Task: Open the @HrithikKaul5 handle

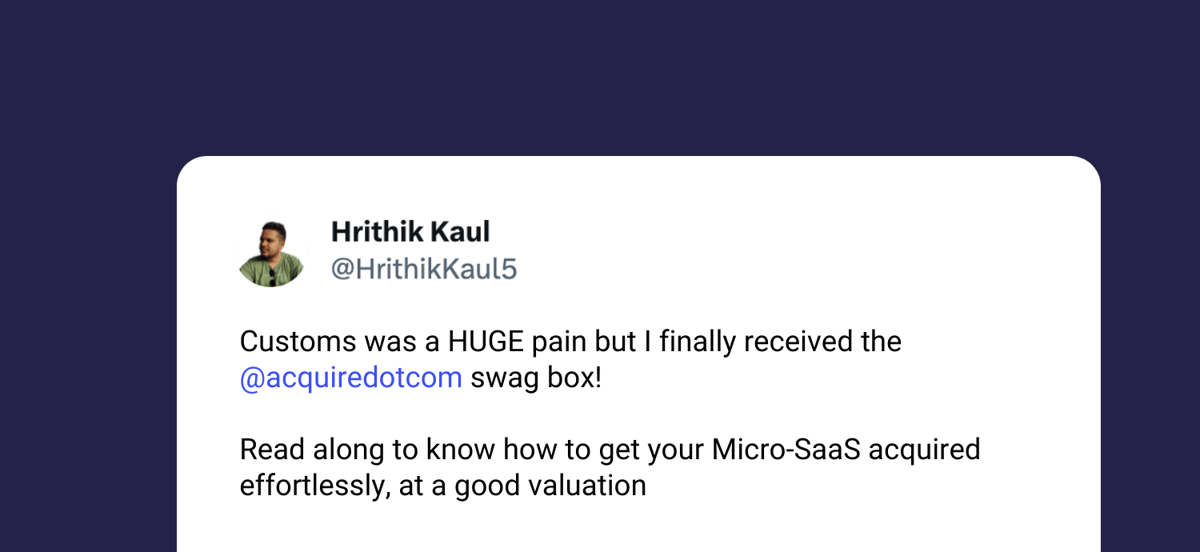Action: click(423, 270)
